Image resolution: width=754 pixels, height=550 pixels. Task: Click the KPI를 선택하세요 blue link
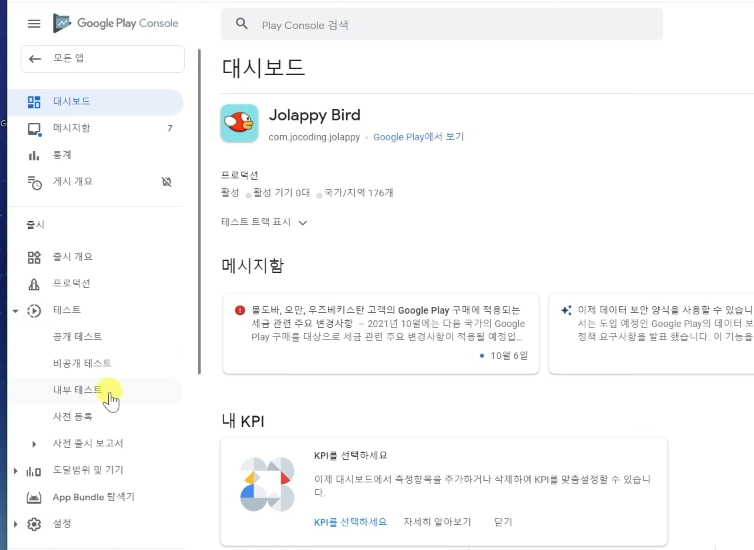350,522
